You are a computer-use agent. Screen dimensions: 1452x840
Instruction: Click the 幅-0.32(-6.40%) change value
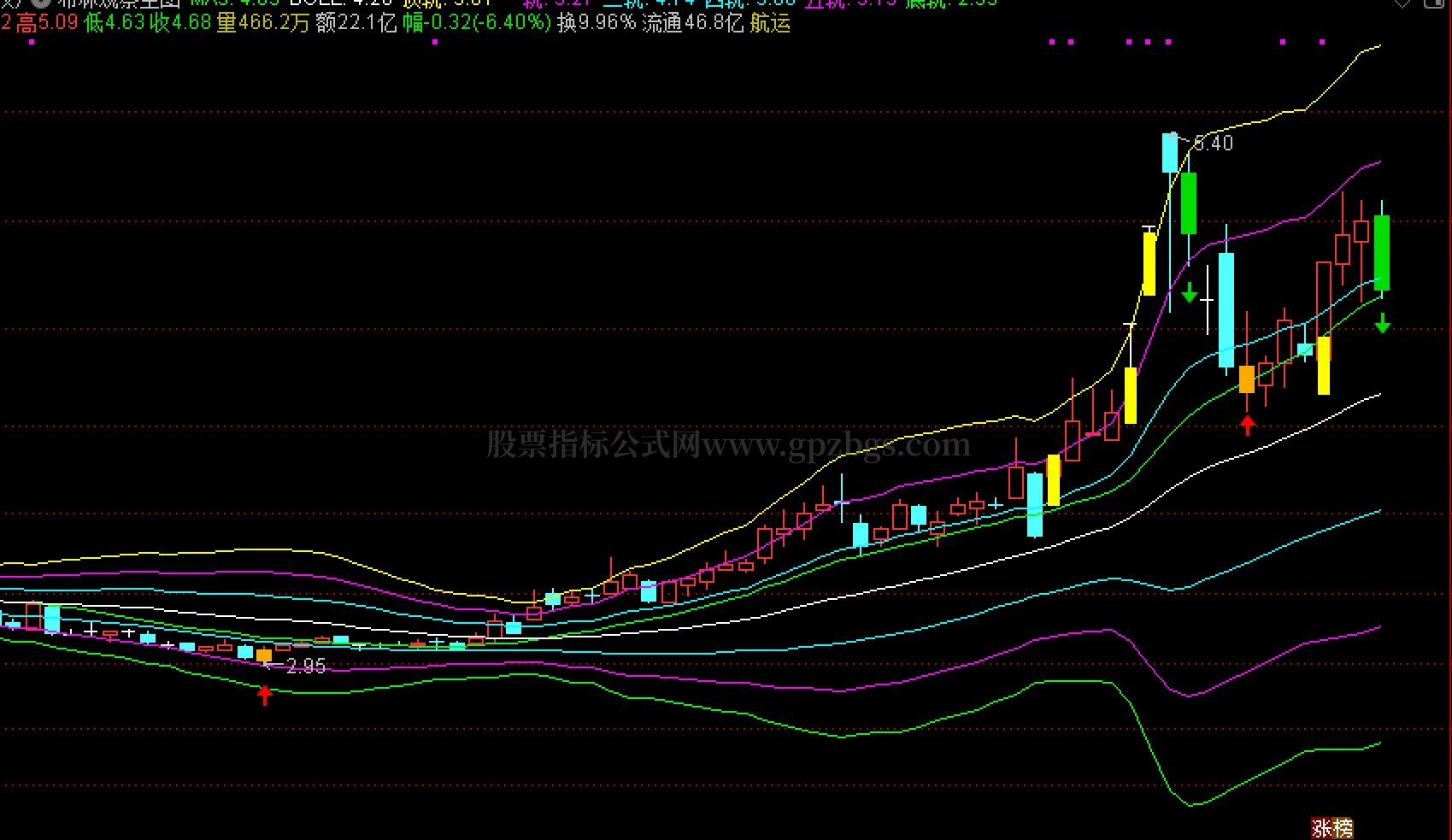pyautogui.click(x=477, y=23)
